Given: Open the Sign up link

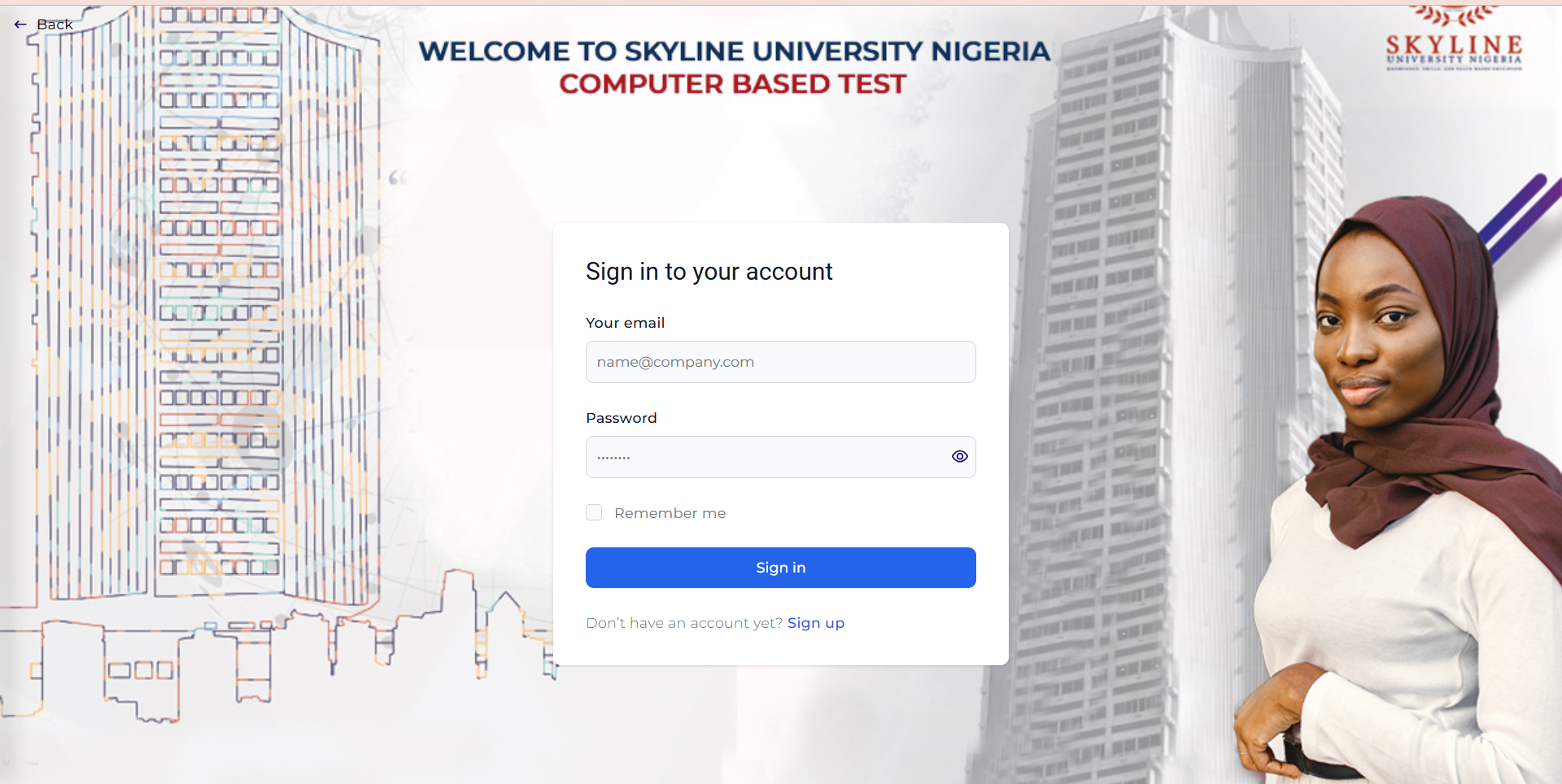Looking at the screenshot, I should click(816, 623).
